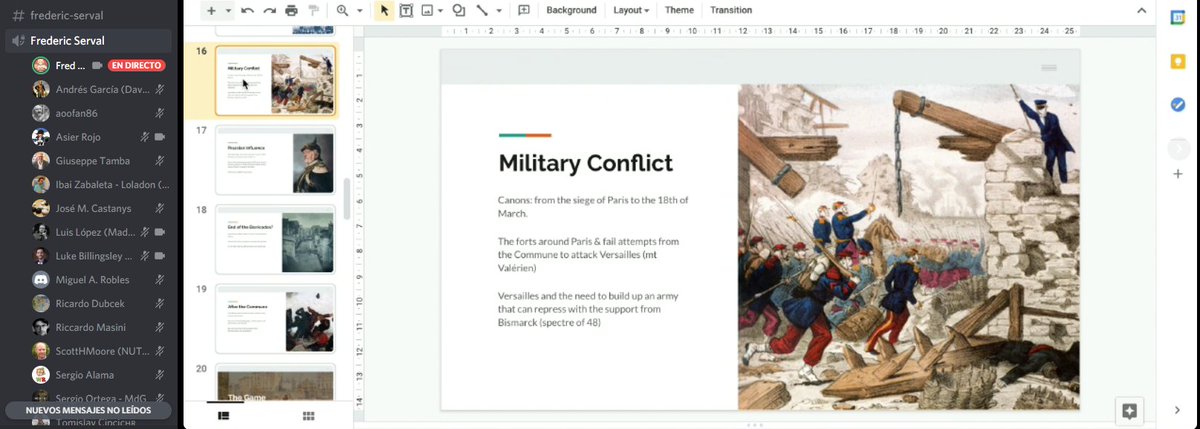Open the Google Keep side panel icon
The width and height of the screenshot is (1200, 429).
coord(1177,61)
